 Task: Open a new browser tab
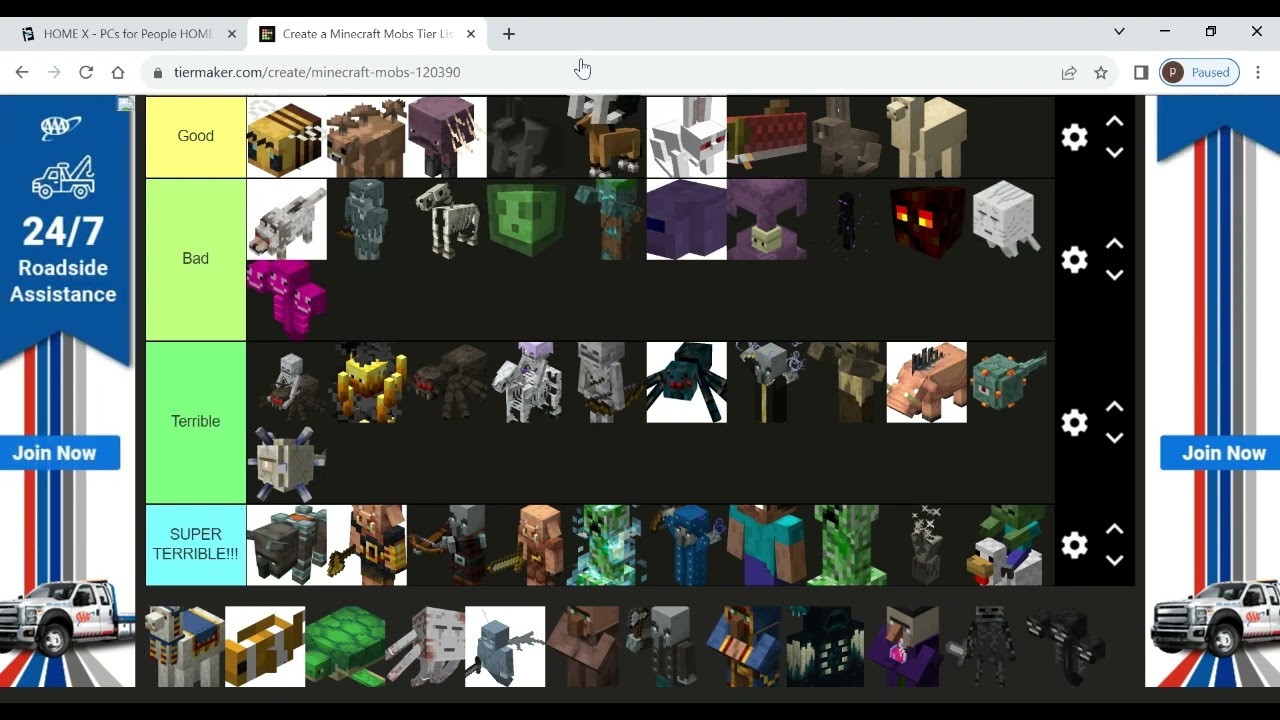coord(509,34)
